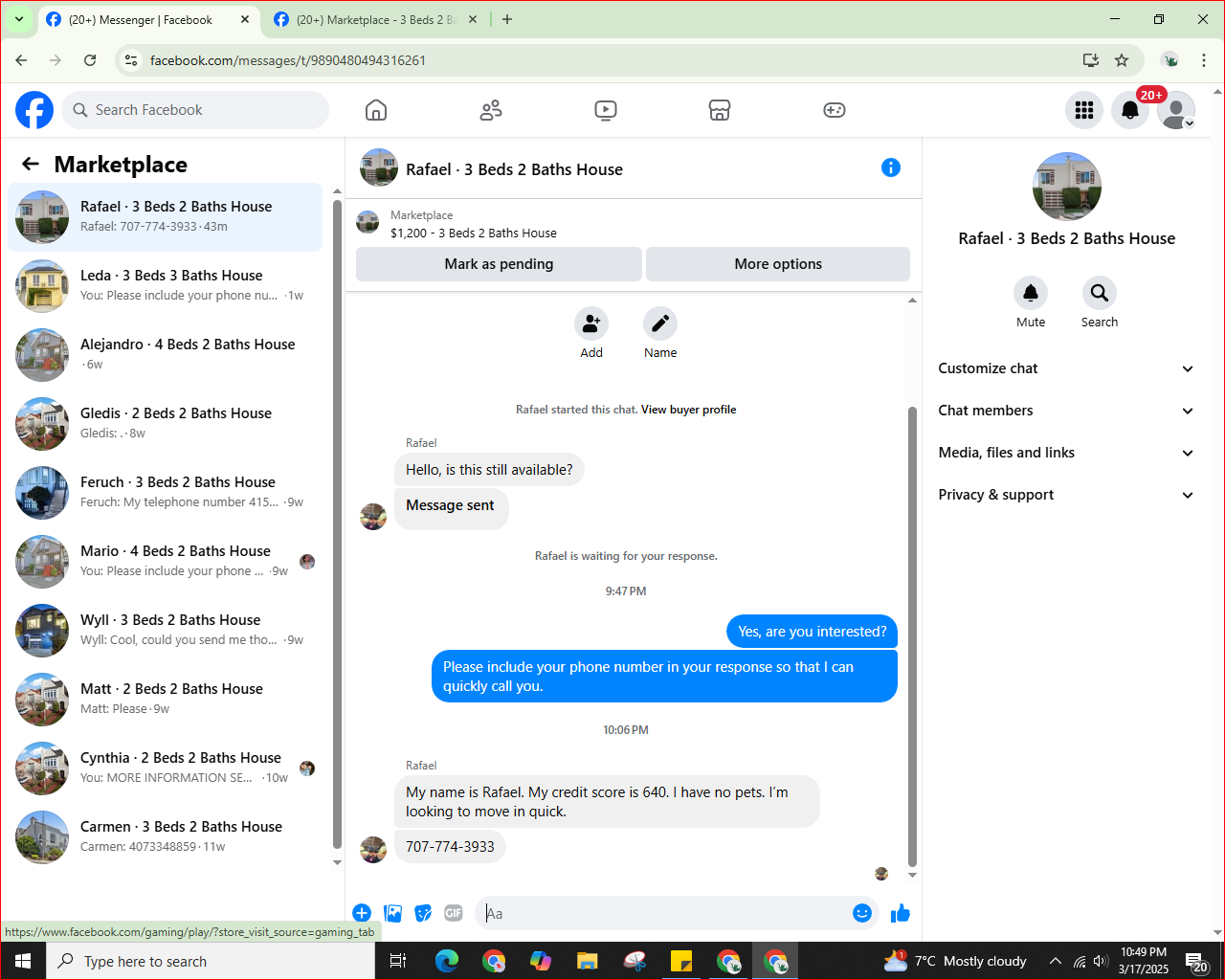Image resolution: width=1225 pixels, height=980 pixels.
Task: Click the chat list scrollbar
Action: tap(337, 524)
